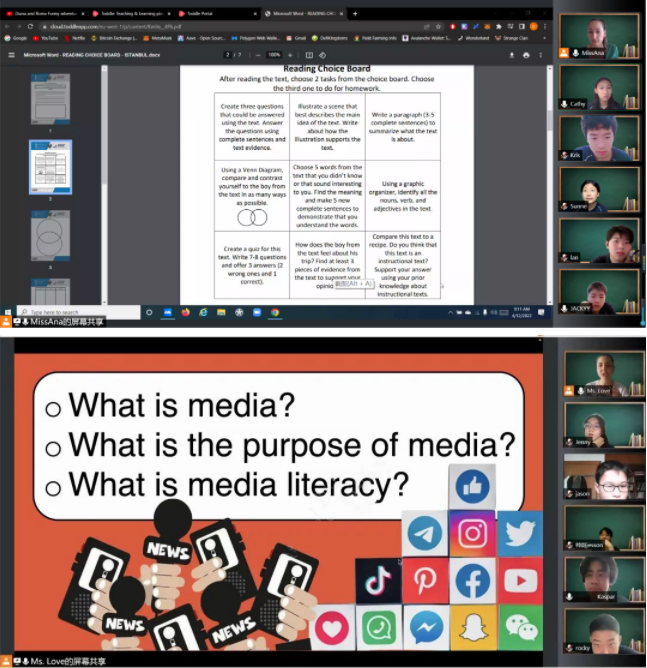Select rocky participant video tile
This screenshot has width=647, height=668.
[x=604, y=631]
